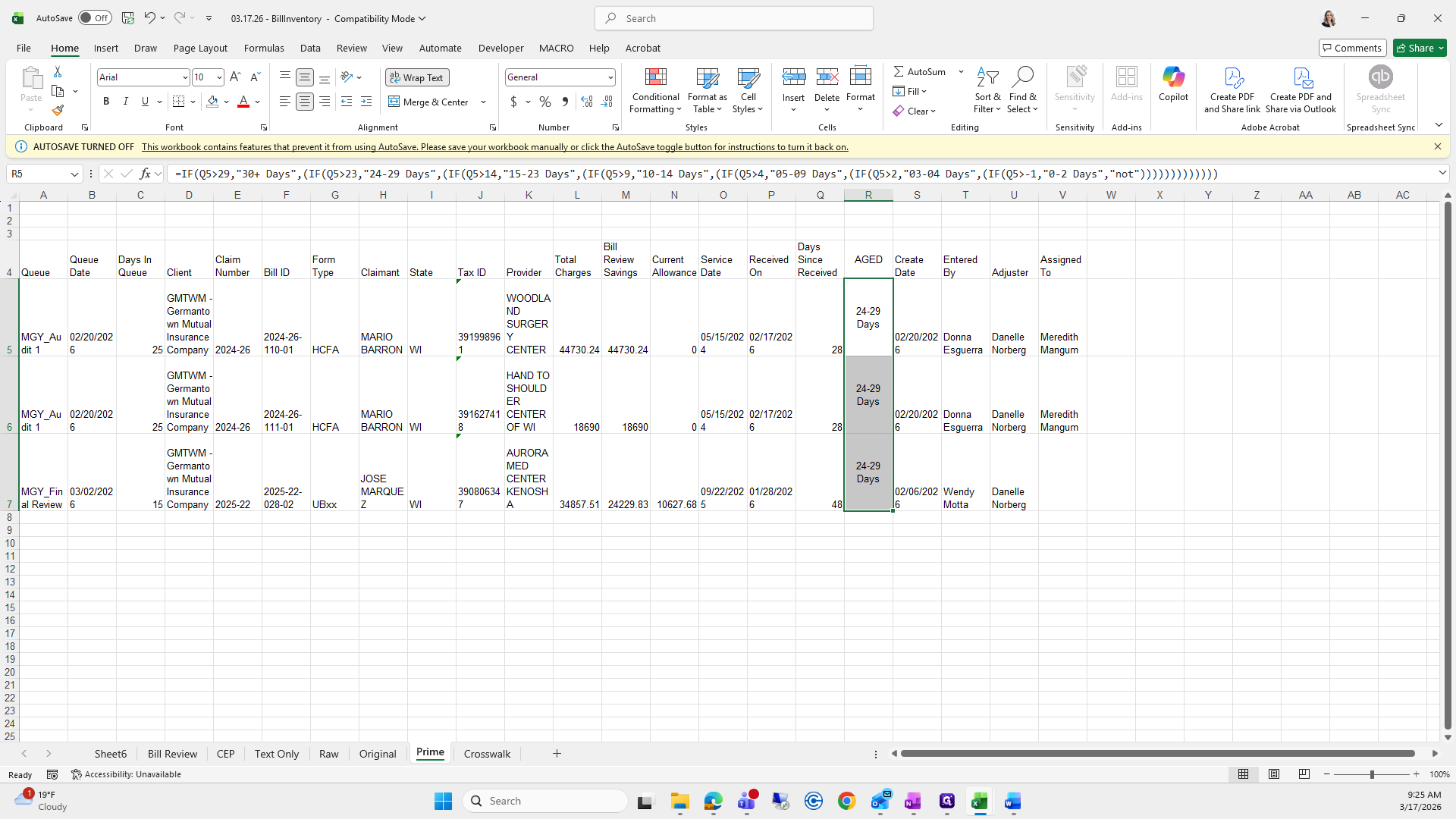The image size is (1456, 819).
Task: Open the Formulas ribbon tab
Action: (264, 48)
